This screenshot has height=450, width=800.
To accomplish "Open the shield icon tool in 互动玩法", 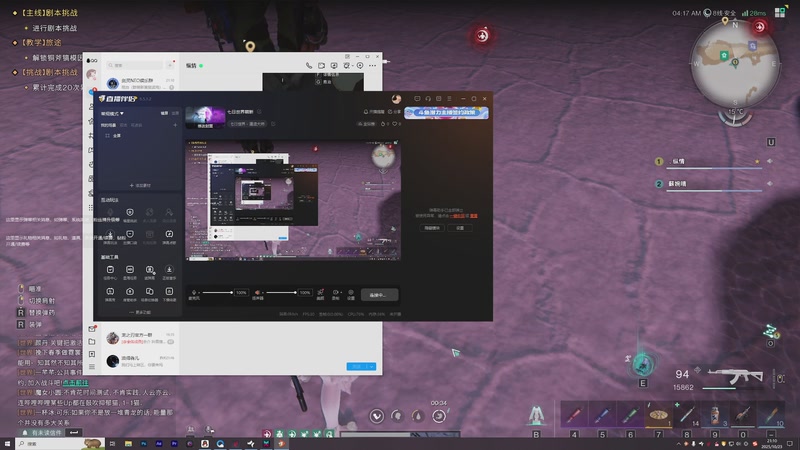I will click(x=130, y=214).
